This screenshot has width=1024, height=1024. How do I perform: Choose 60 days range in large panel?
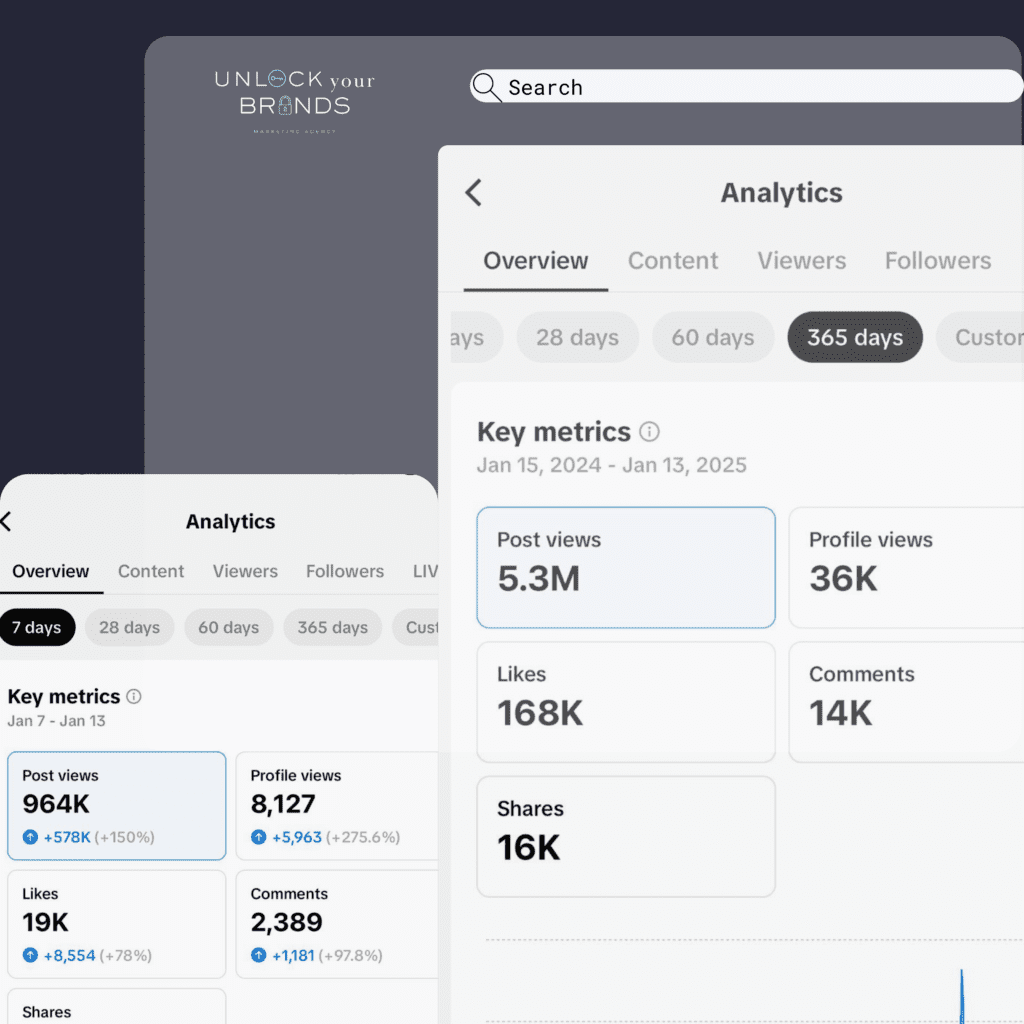[x=712, y=337]
